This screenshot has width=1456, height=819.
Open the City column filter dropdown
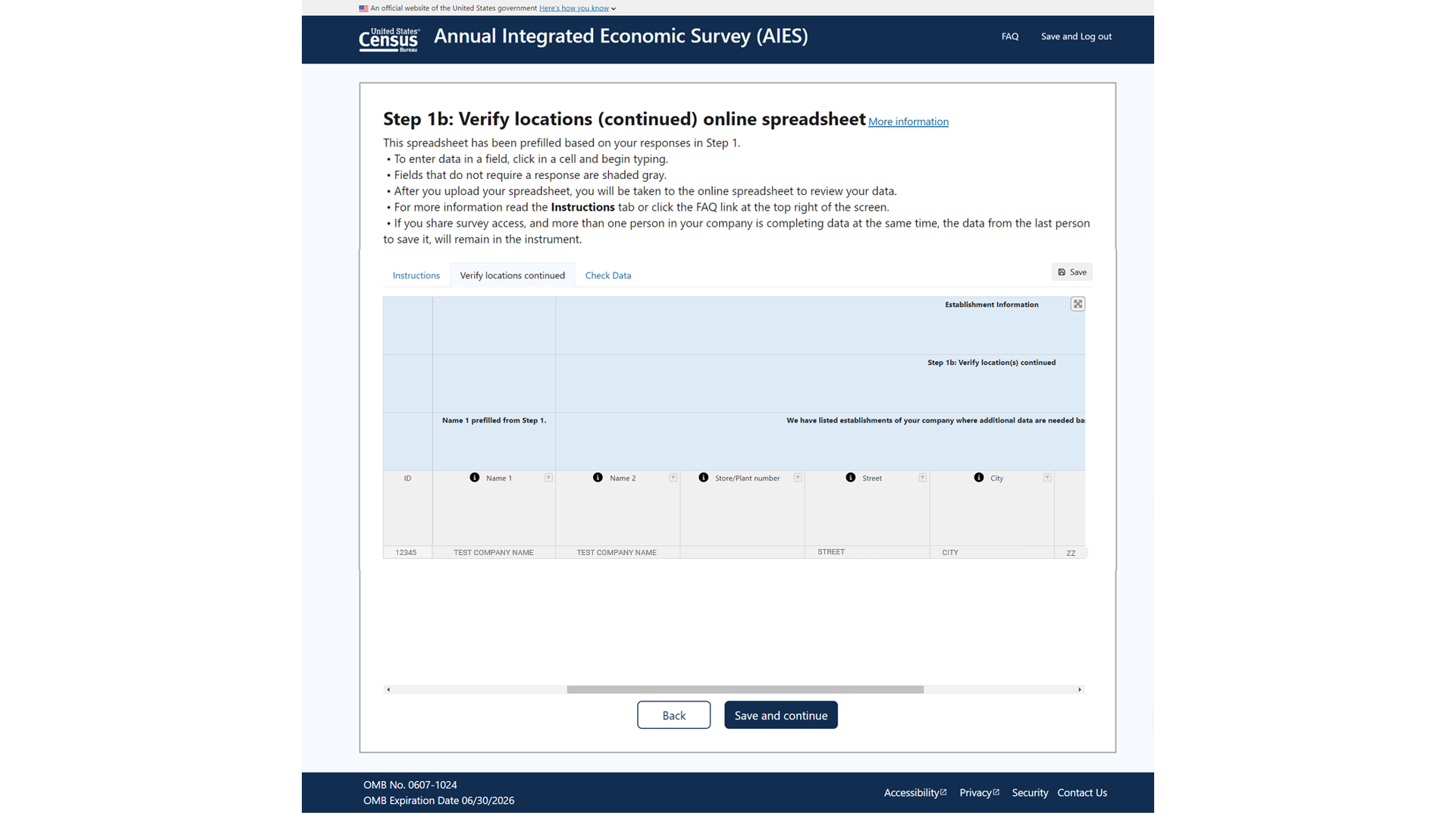pos(1047,478)
